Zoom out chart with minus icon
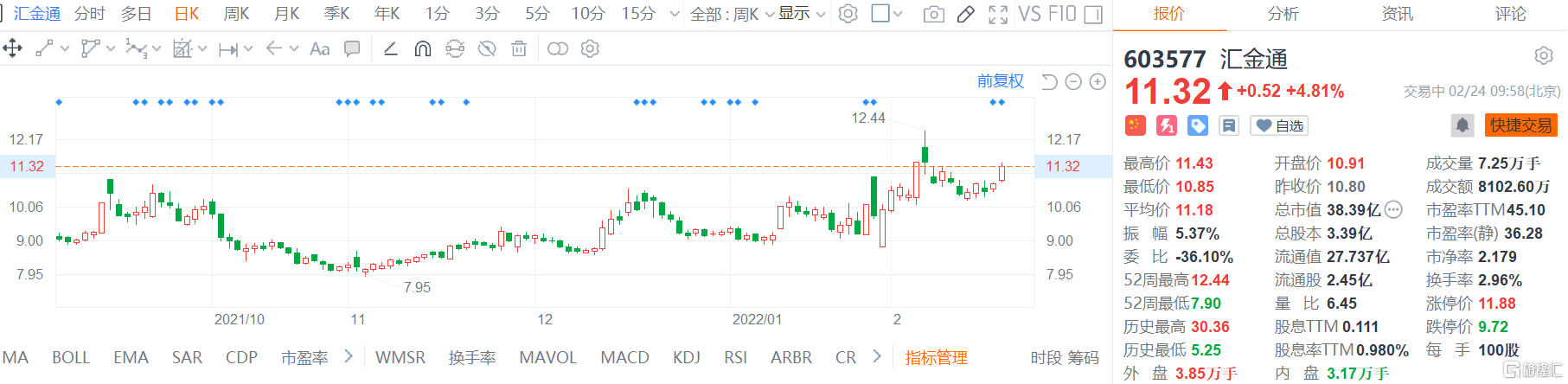1568x384 pixels. coord(1073,81)
